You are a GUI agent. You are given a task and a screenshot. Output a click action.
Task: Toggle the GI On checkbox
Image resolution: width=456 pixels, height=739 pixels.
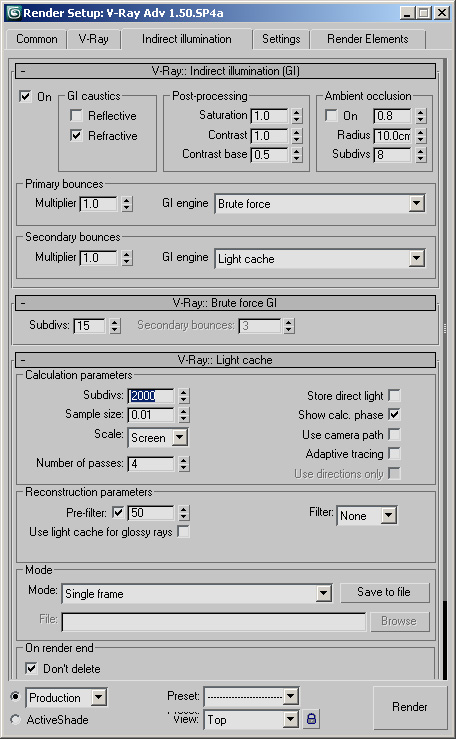25,96
